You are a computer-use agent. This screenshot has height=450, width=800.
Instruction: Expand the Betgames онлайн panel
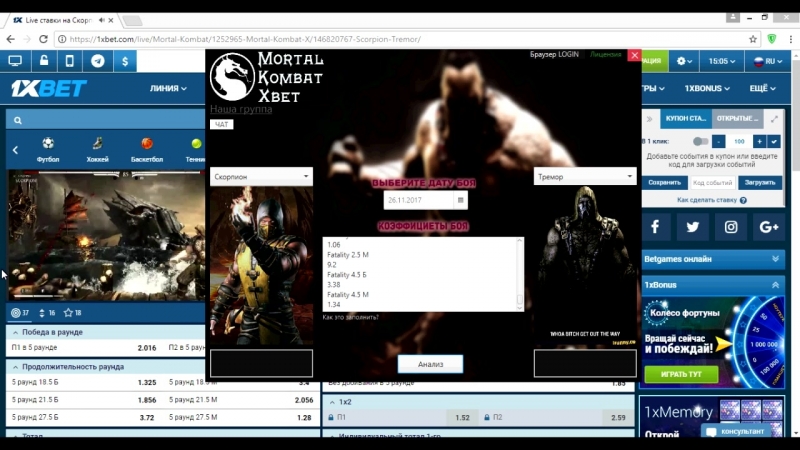click(775, 259)
